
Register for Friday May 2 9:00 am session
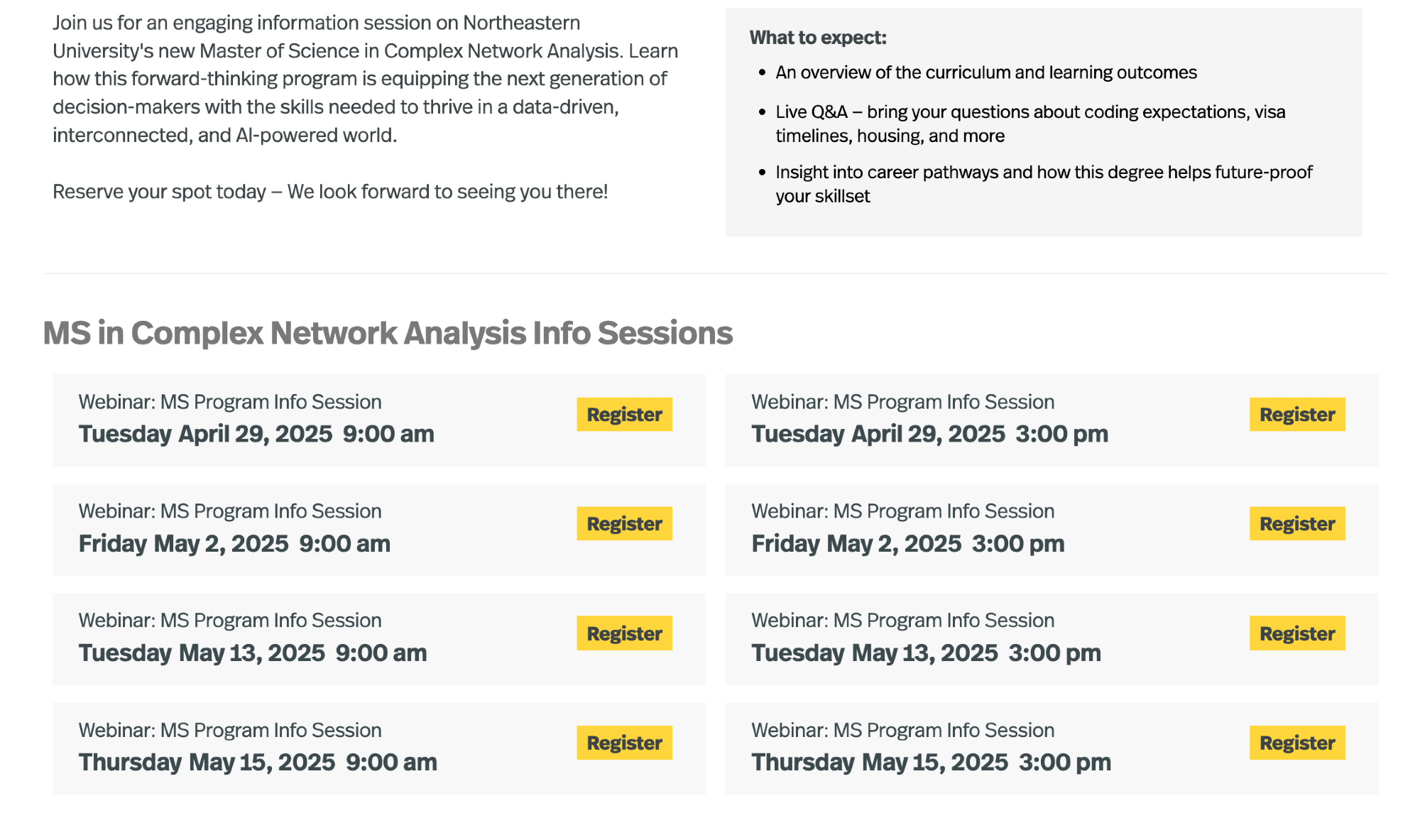[x=624, y=523]
